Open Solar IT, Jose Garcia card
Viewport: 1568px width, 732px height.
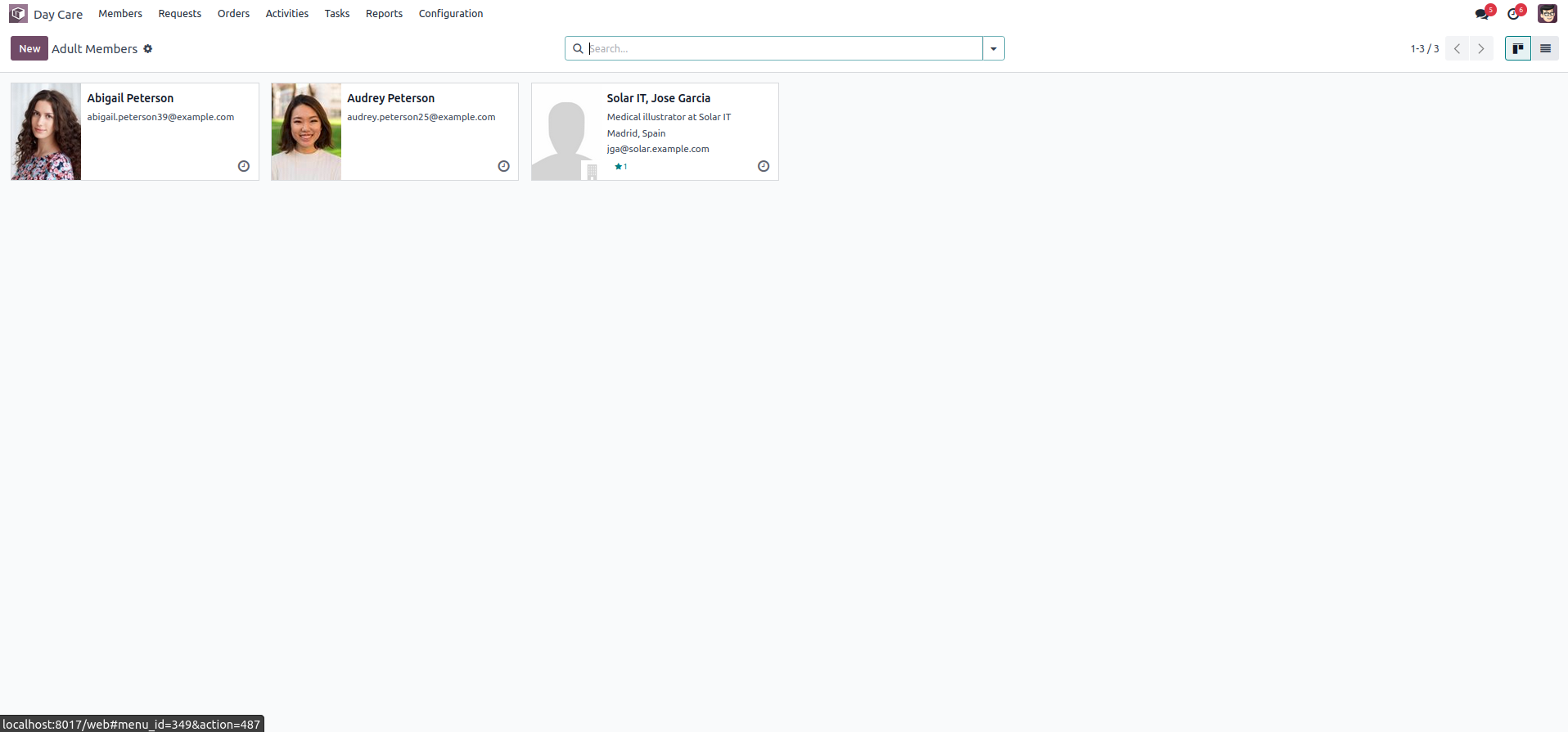pyautogui.click(x=655, y=132)
